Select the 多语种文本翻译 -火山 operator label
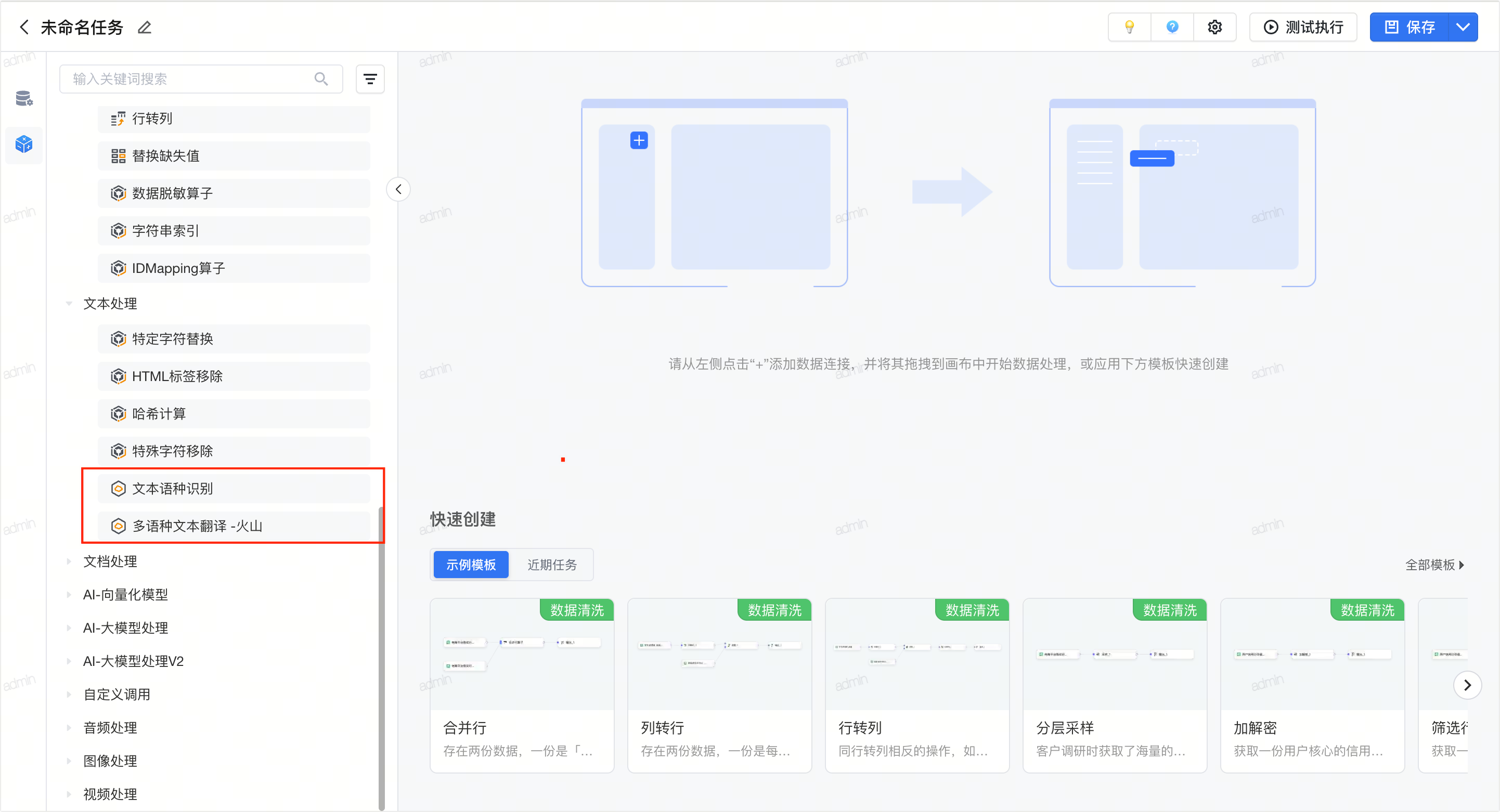Screen dimensions: 1500x812 point(197,526)
